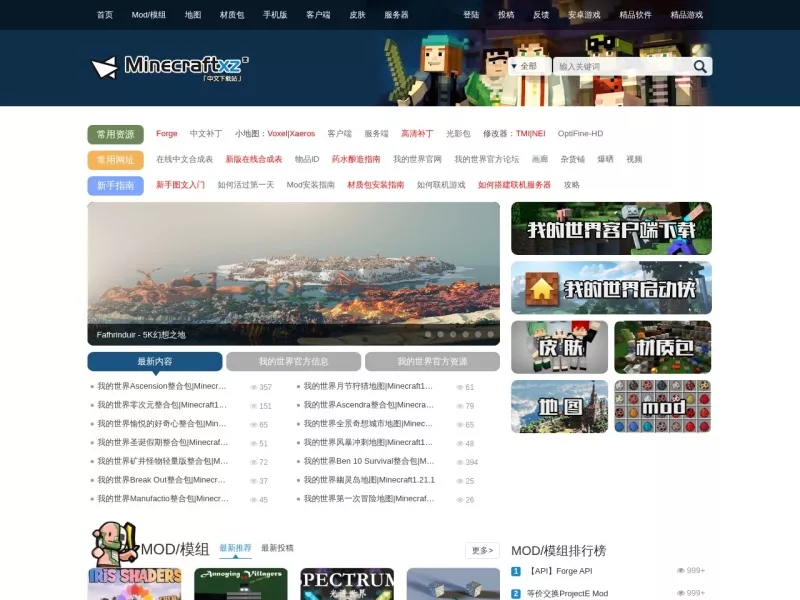Open Mod/模组 in the top navigation

[x=148, y=15]
